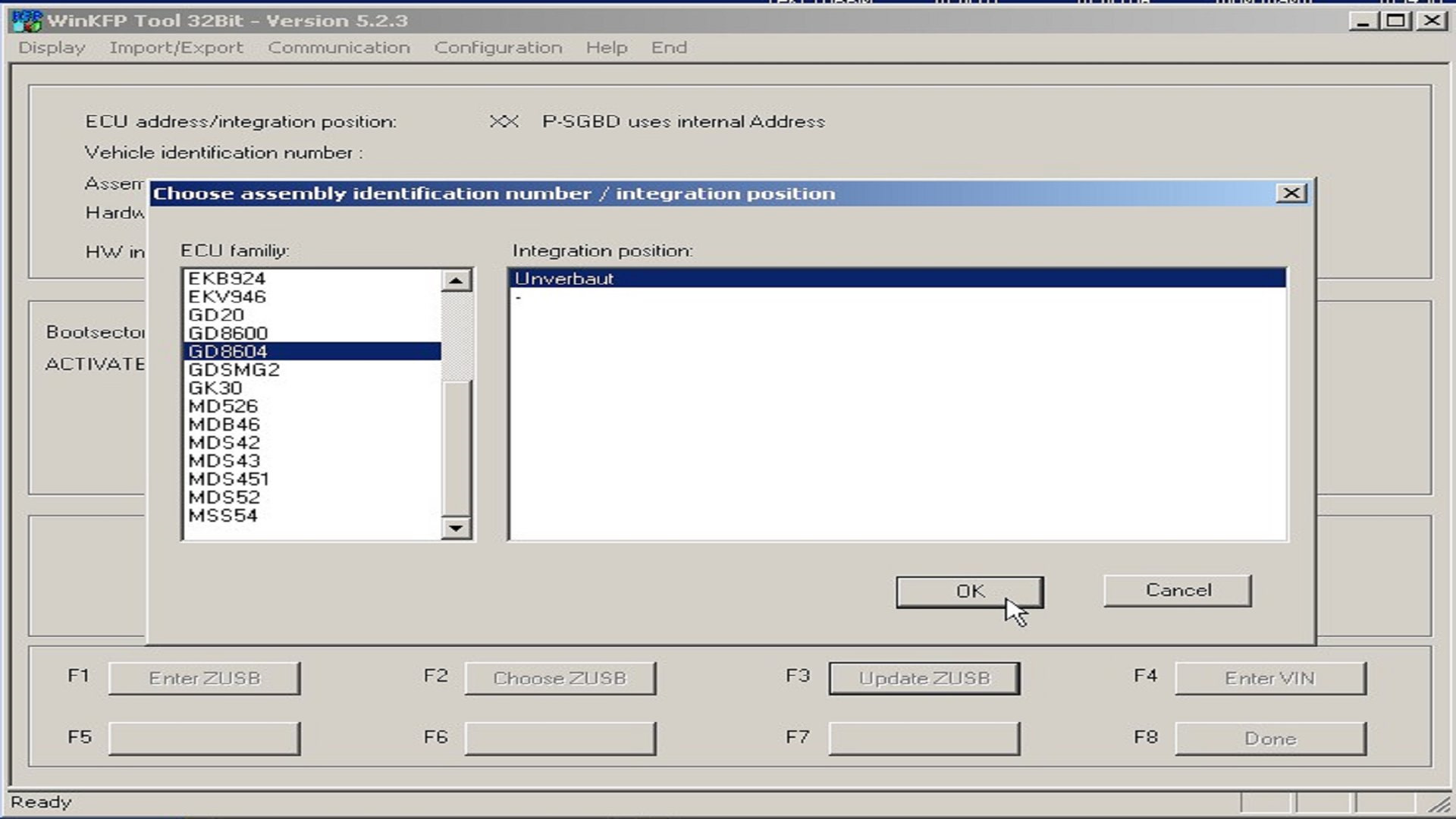Click the F3 Update ZUSB button
1456x819 pixels.
click(x=924, y=678)
